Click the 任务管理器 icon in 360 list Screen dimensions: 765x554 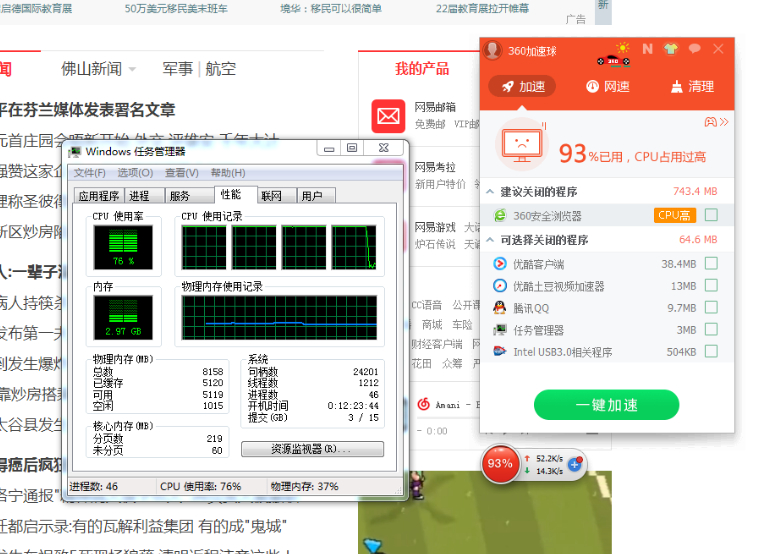(500, 330)
